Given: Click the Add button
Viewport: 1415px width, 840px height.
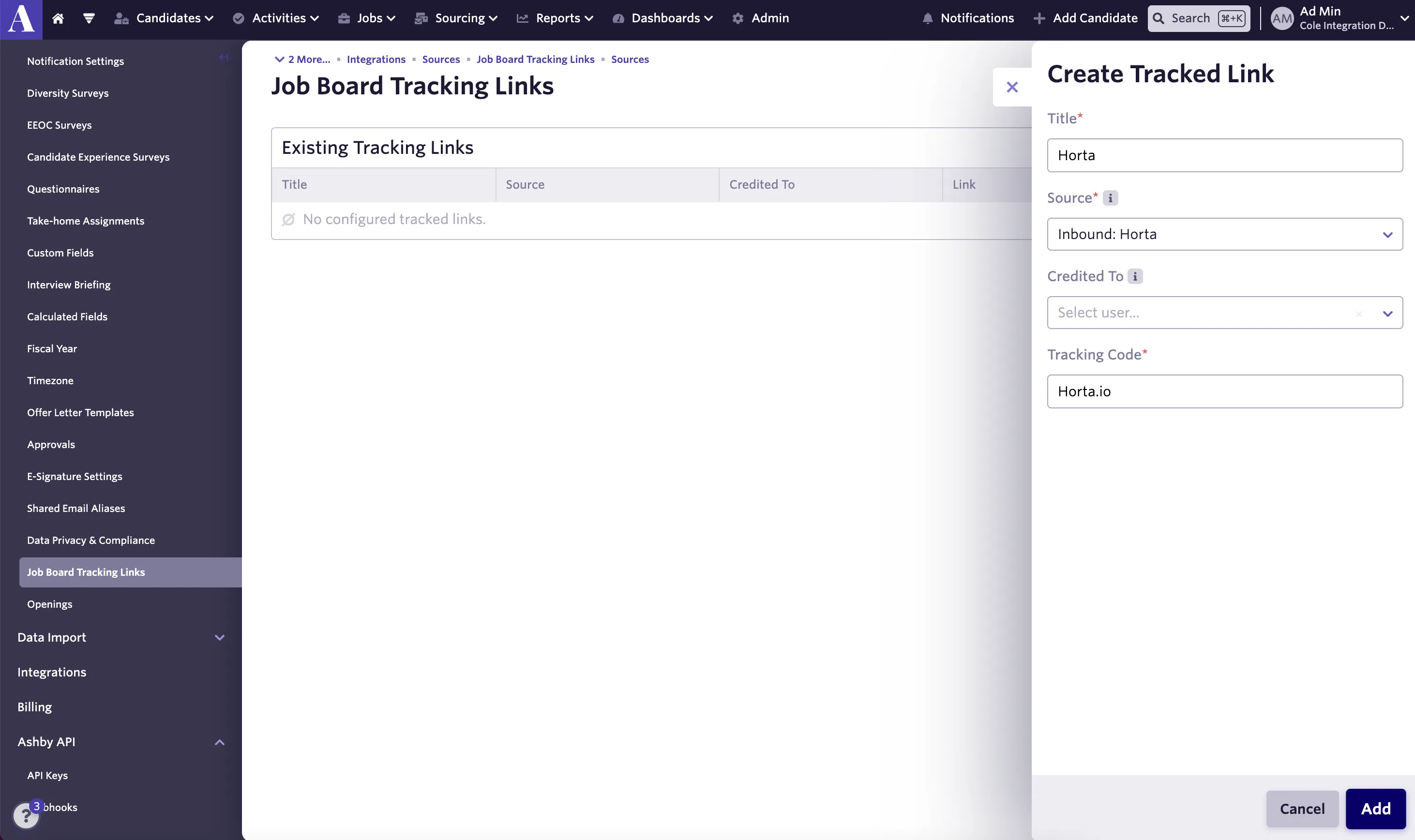Looking at the screenshot, I should (1375, 809).
